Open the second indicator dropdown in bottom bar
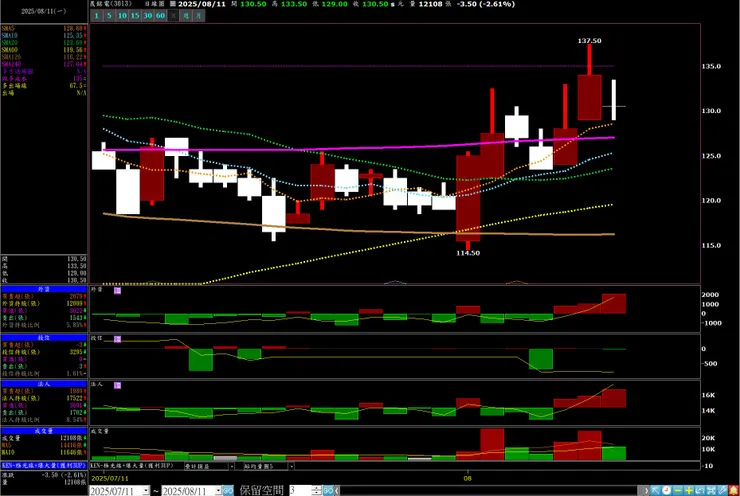Viewport: 740px width, 496px height. click(x=291, y=466)
